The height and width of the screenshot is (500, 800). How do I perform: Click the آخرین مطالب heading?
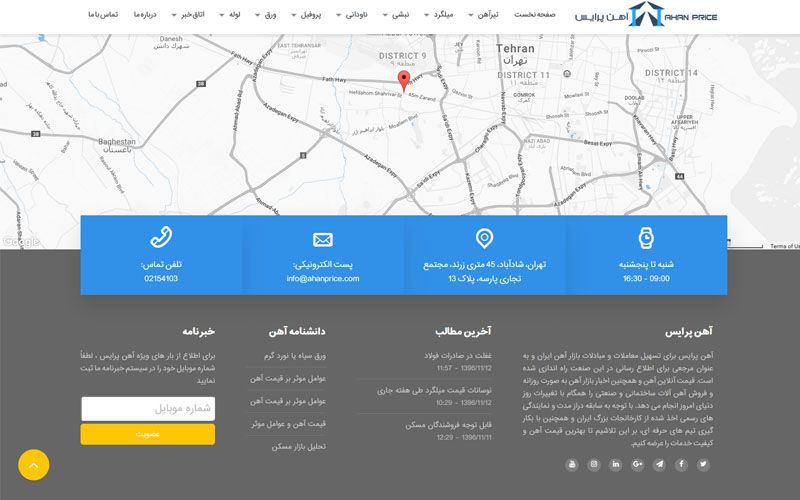coord(463,332)
